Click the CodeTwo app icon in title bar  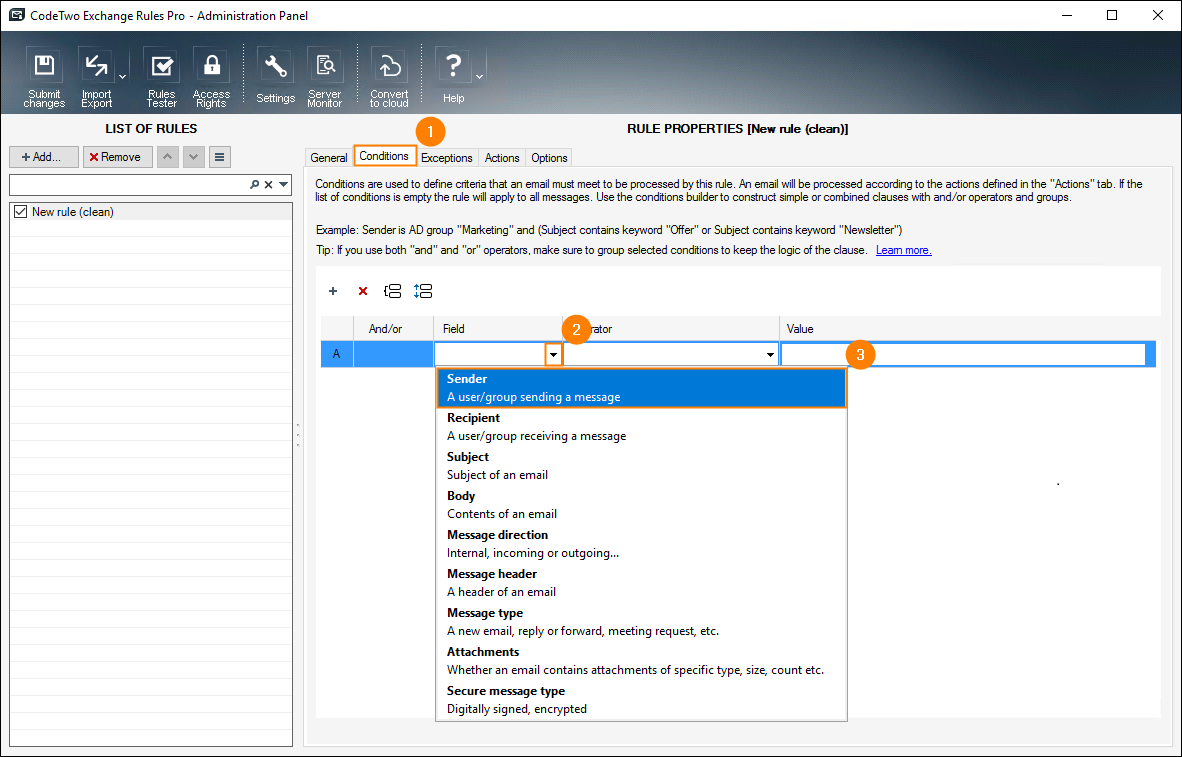(16, 15)
